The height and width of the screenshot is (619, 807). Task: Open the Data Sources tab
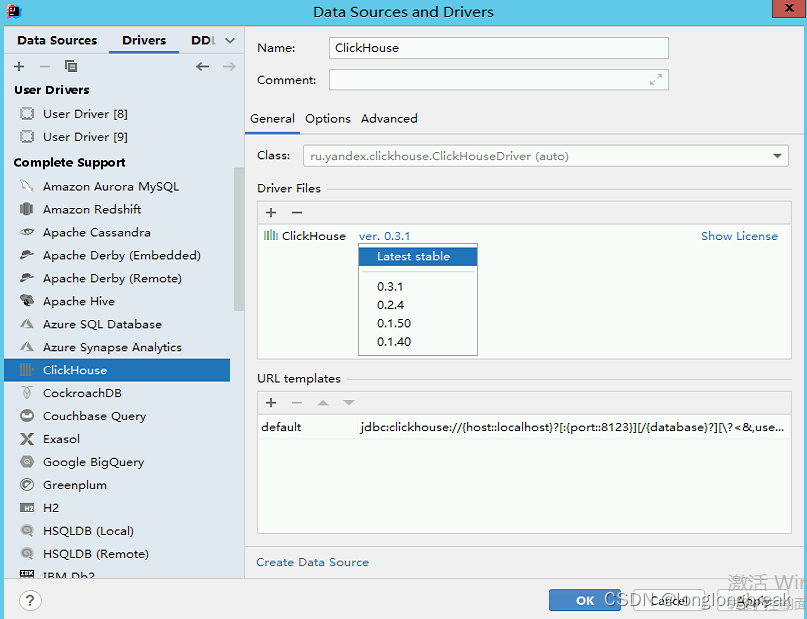click(55, 40)
